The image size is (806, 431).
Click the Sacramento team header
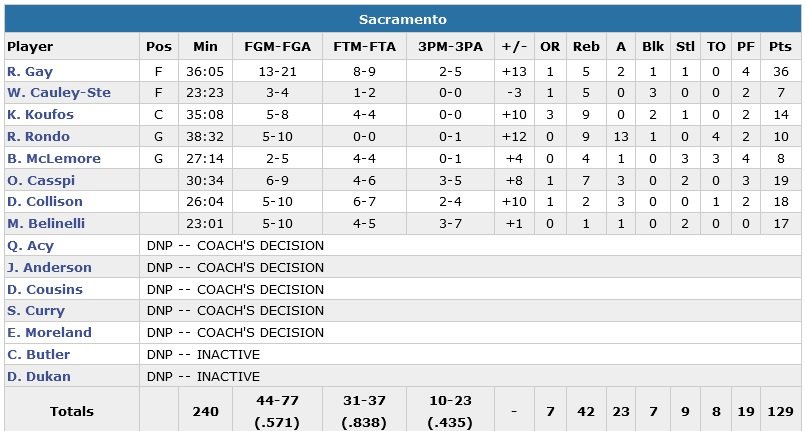(x=402, y=20)
